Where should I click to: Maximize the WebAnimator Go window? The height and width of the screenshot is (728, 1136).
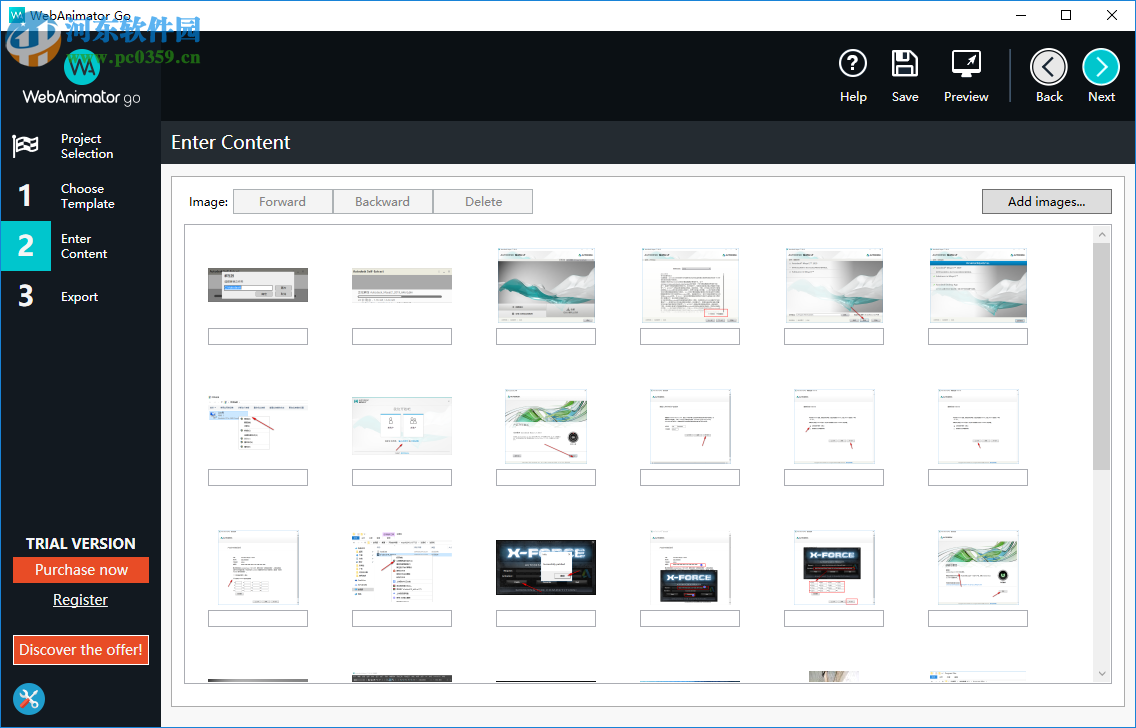pyautogui.click(x=1066, y=15)
